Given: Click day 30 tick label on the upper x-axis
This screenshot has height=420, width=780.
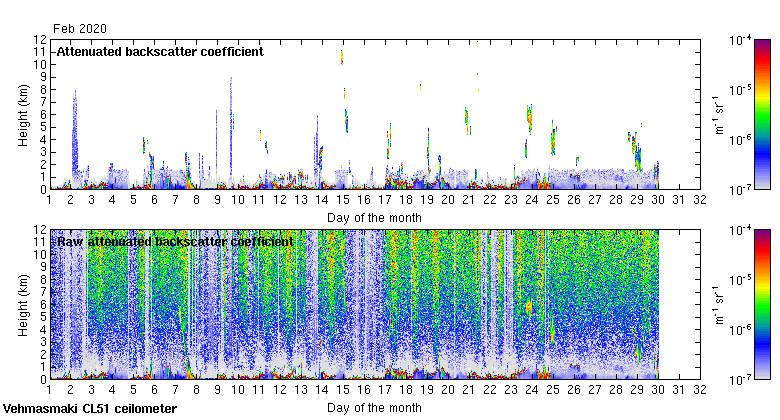Looking at the screenshot, I should point(658,200).
